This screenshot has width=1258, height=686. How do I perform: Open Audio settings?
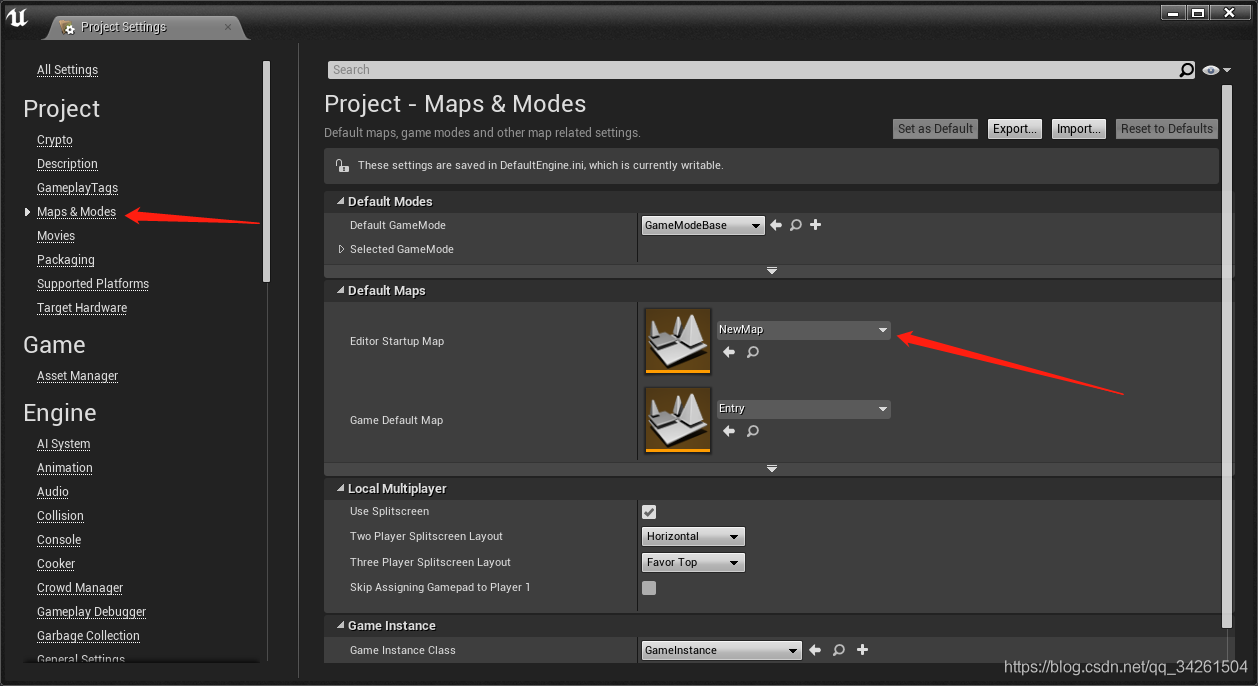coord(53,492)
